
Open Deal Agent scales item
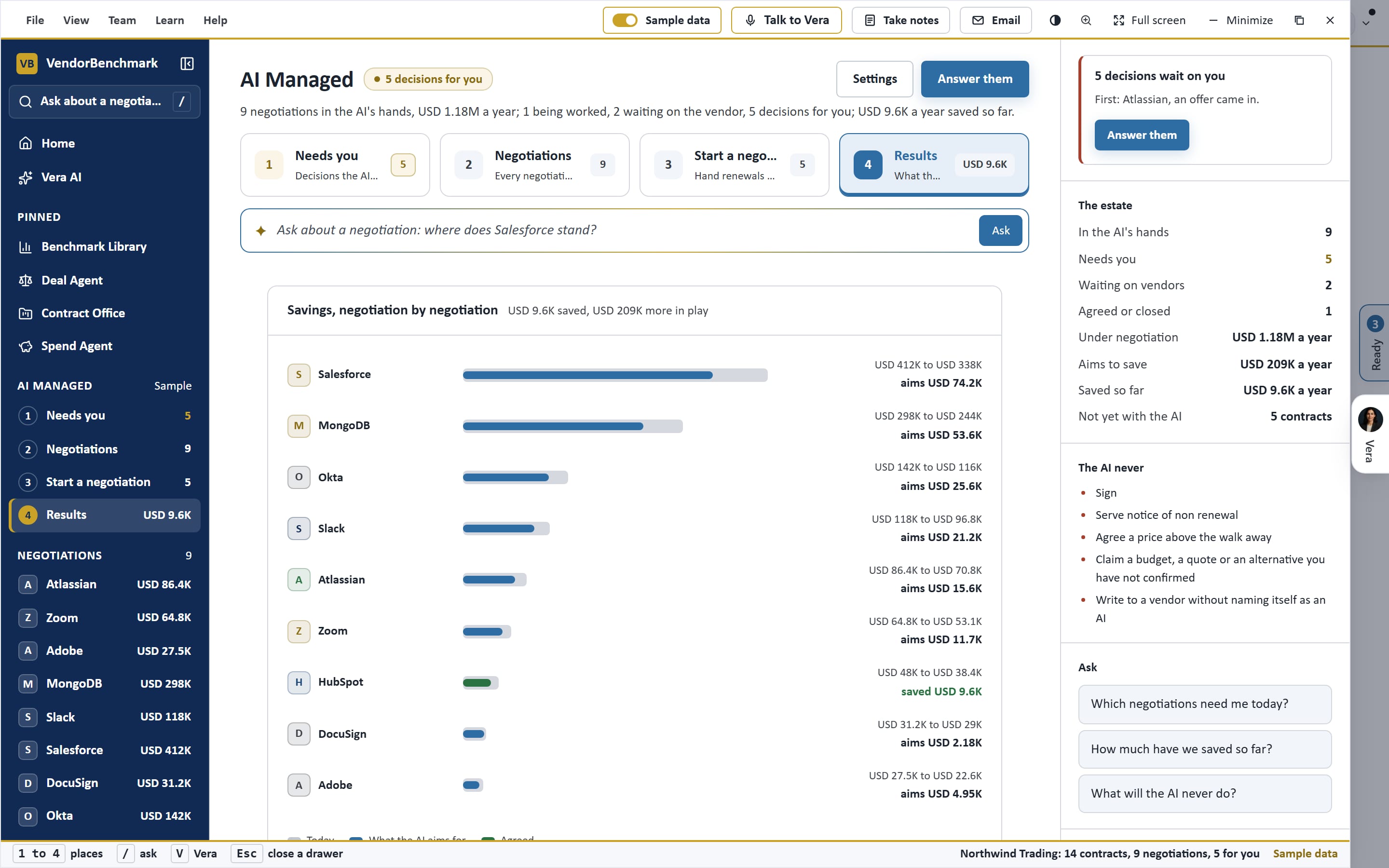(x=105, y=280)
